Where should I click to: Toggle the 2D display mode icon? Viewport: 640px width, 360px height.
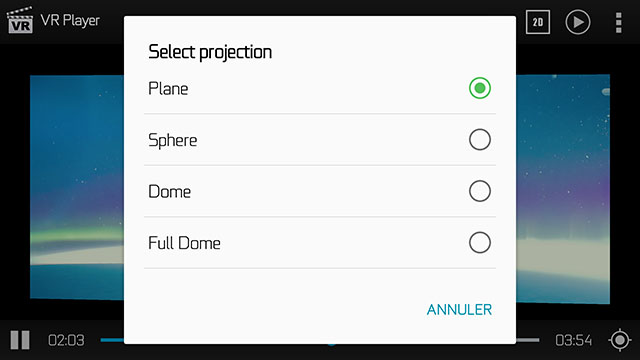pos(538,22)
